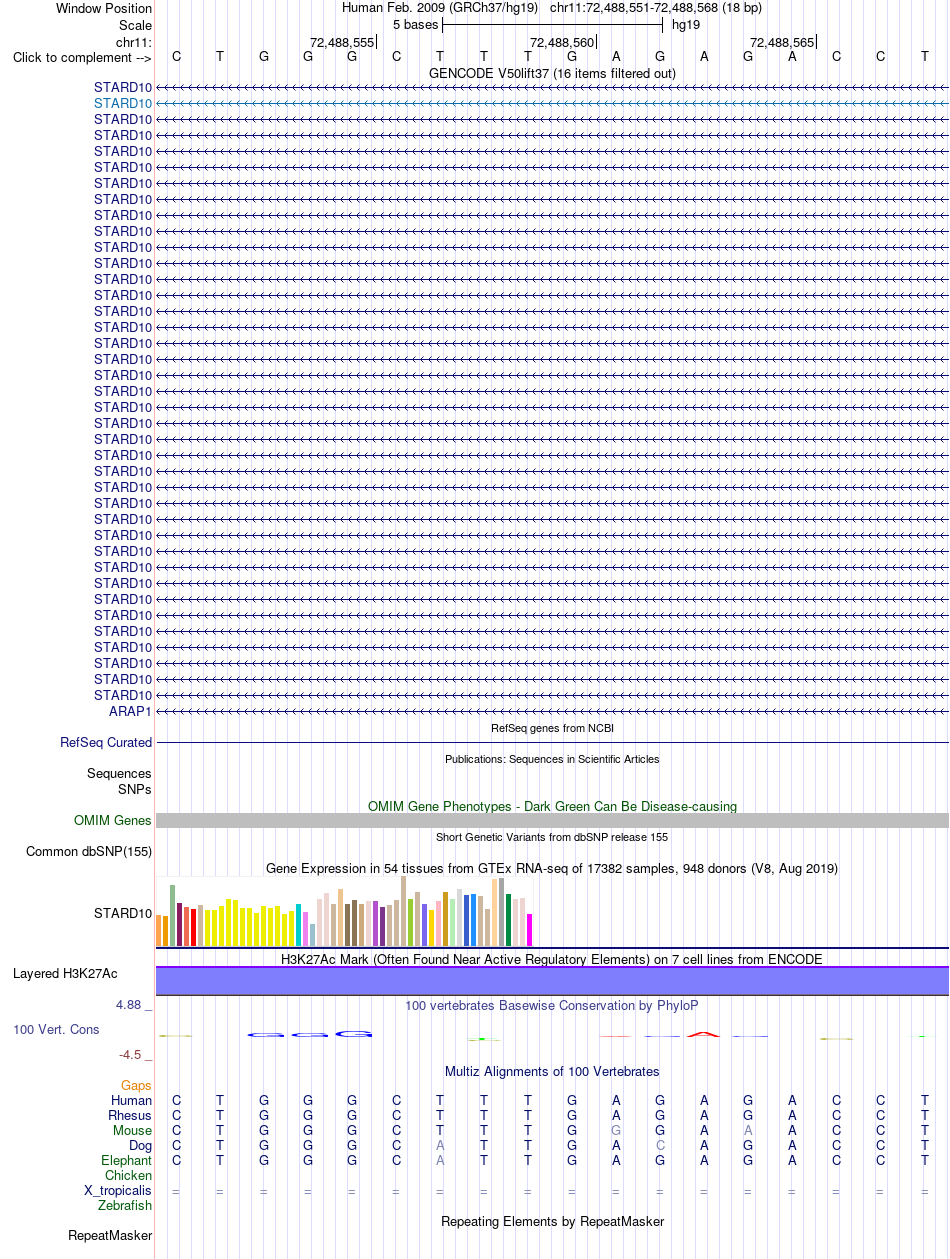The width and height of the screenshot is (950, 1259).
Task: Click the Dog species label
Action: coord(140,1146)
